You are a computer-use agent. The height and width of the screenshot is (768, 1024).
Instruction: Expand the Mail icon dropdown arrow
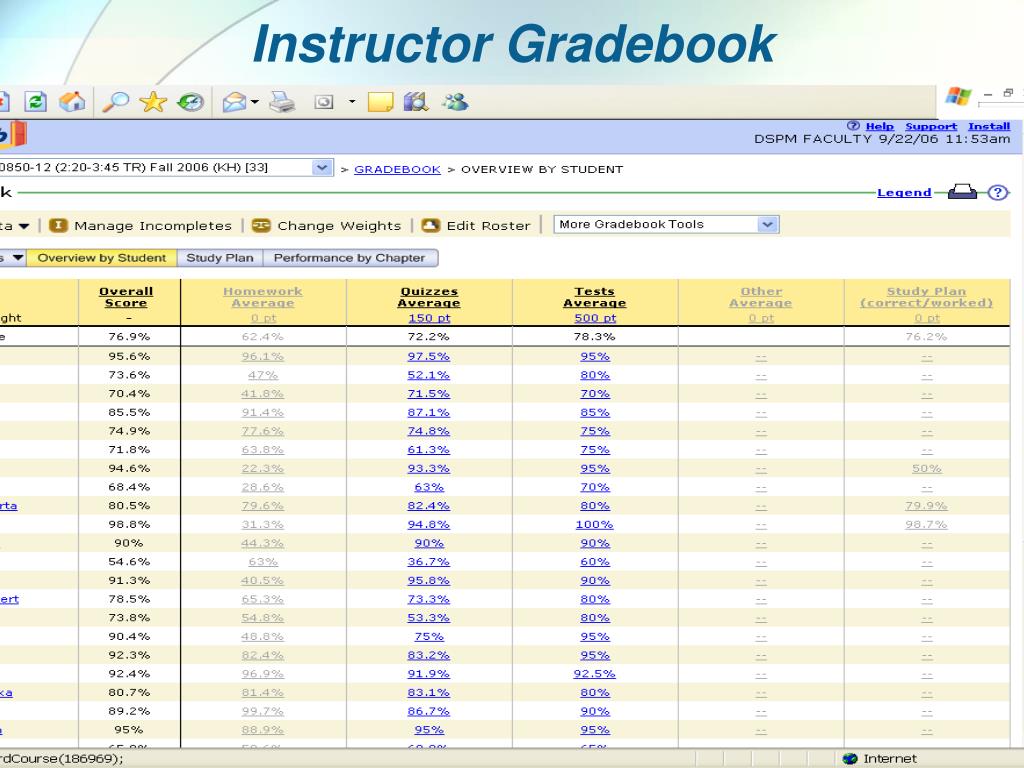point(255,102)
